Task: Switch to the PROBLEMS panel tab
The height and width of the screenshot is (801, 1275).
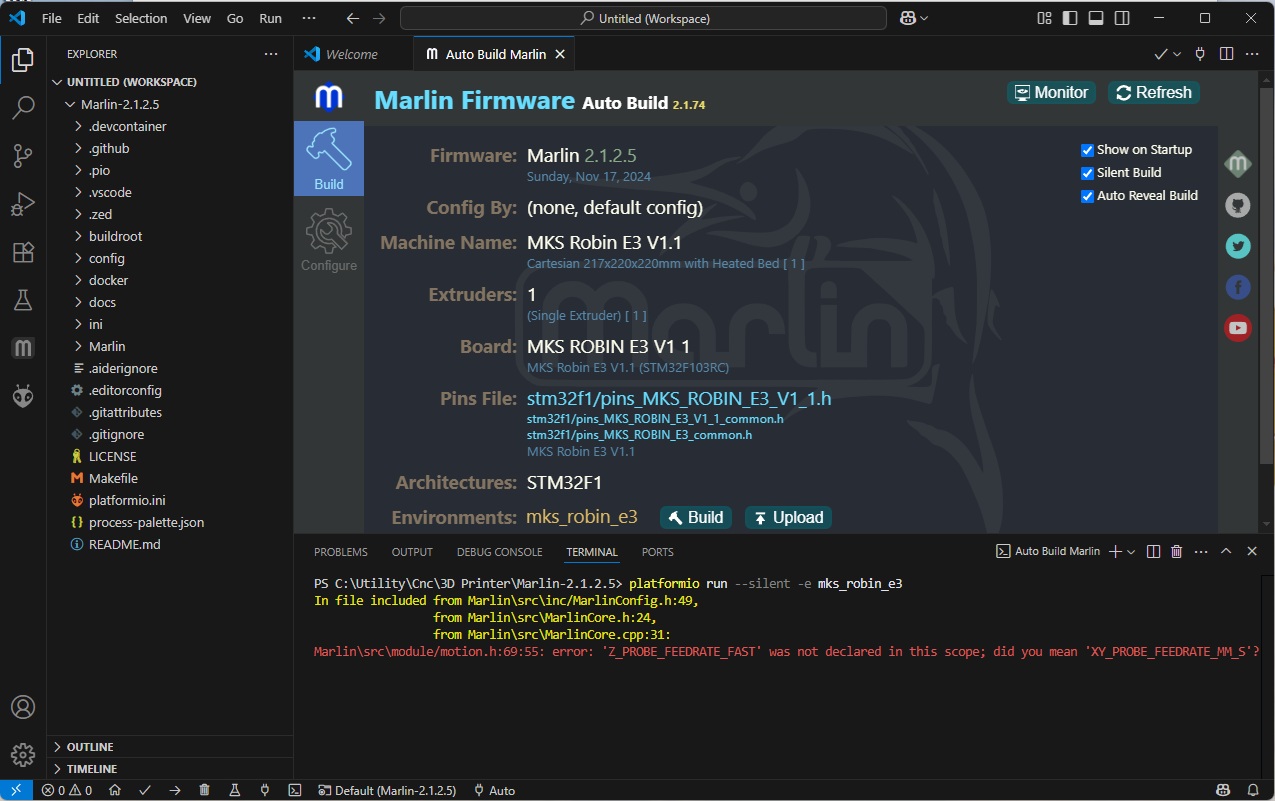Action: [x=340, y=552]
